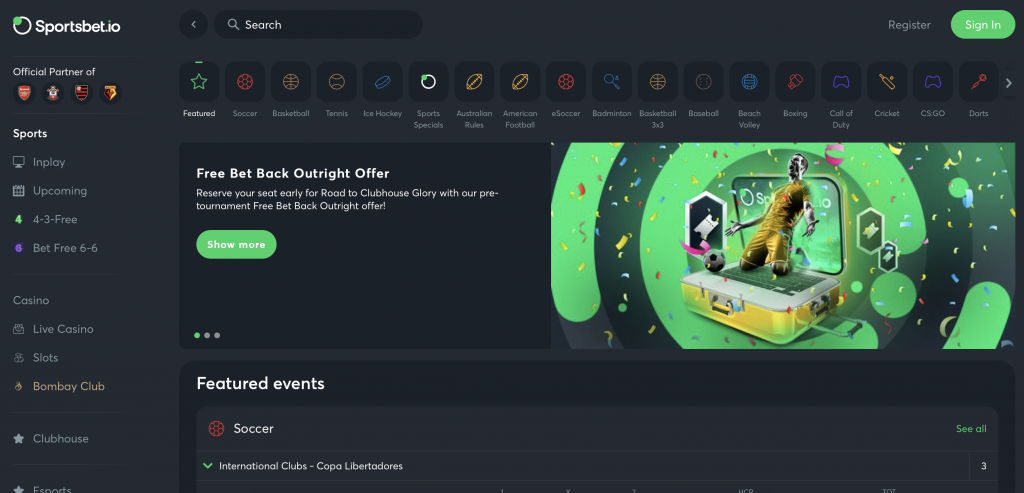The width and height of the screenshot is (1024, 493).
Task: Select the Badminton racket icon
Action: (612, 82)
